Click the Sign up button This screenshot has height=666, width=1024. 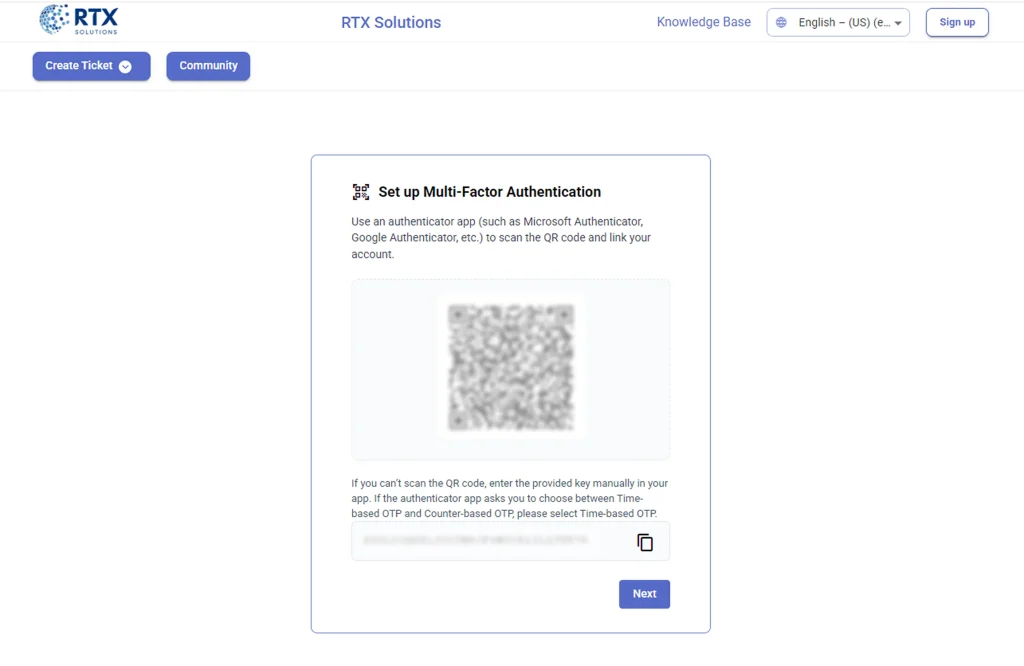957,22
